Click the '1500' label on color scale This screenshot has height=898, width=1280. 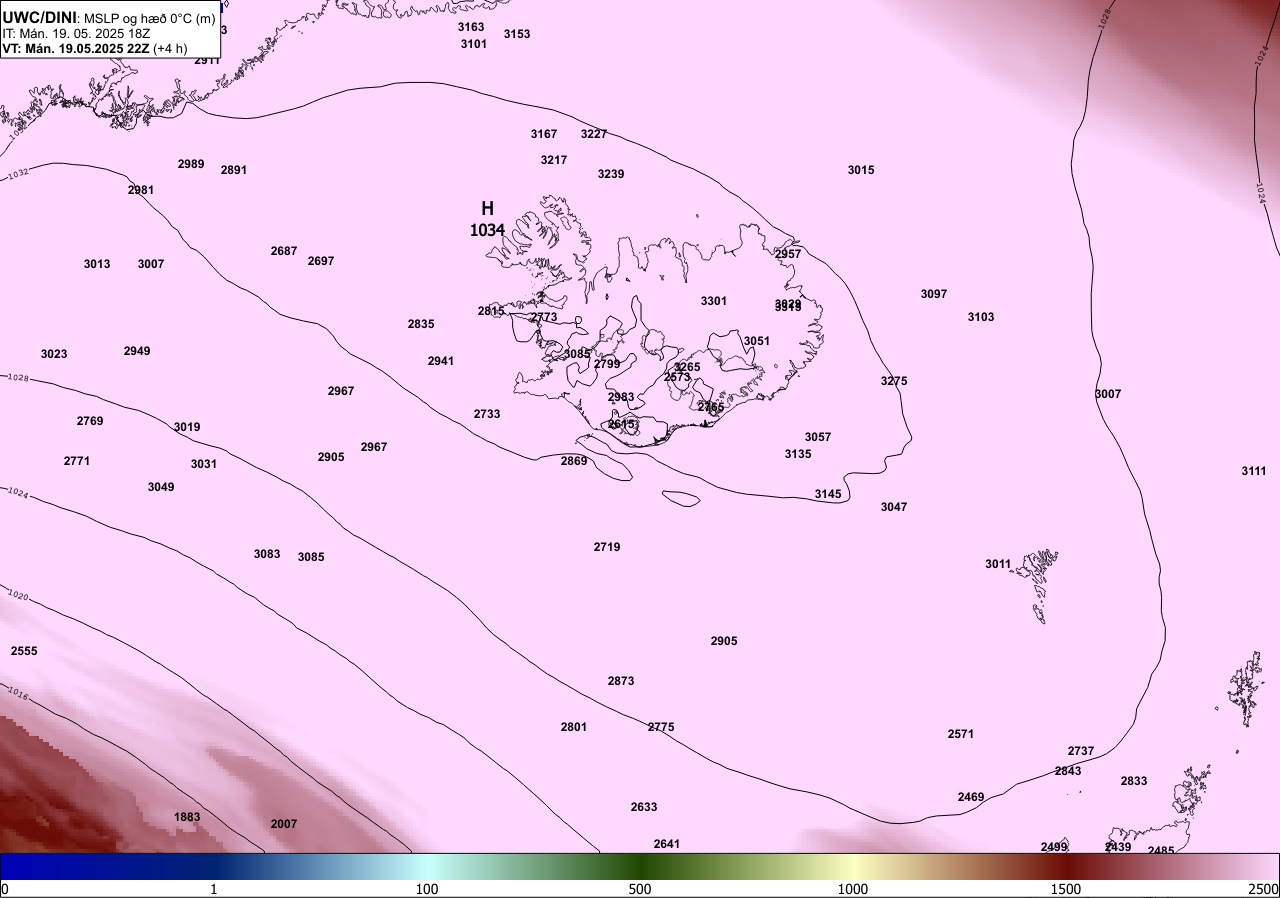pyautogui.click(x=1066, y=889)
